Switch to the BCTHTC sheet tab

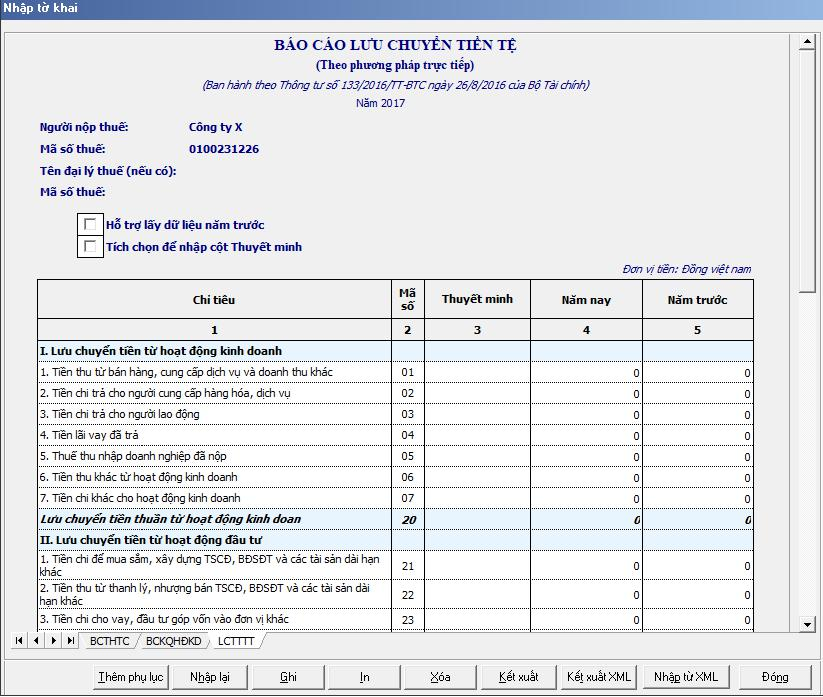[x=109, y=641]
